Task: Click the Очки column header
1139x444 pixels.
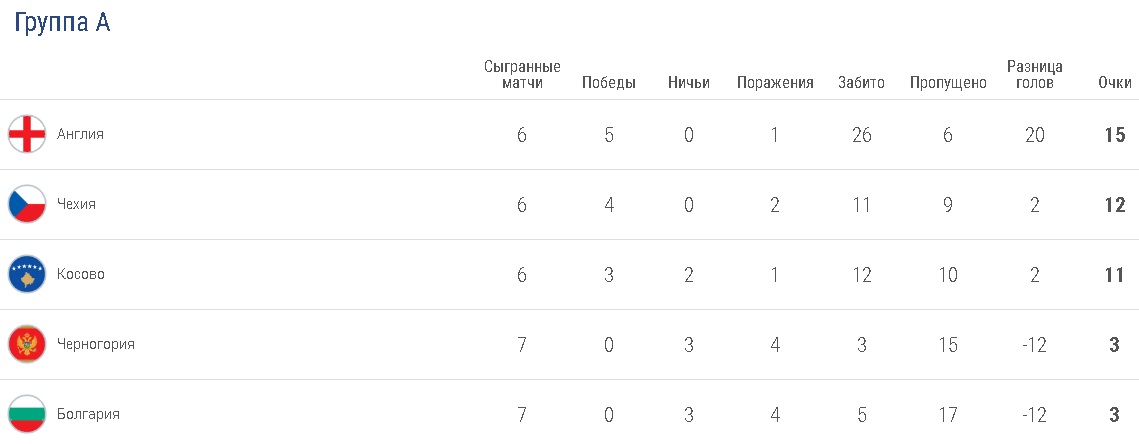Action: click(1114, 83)
